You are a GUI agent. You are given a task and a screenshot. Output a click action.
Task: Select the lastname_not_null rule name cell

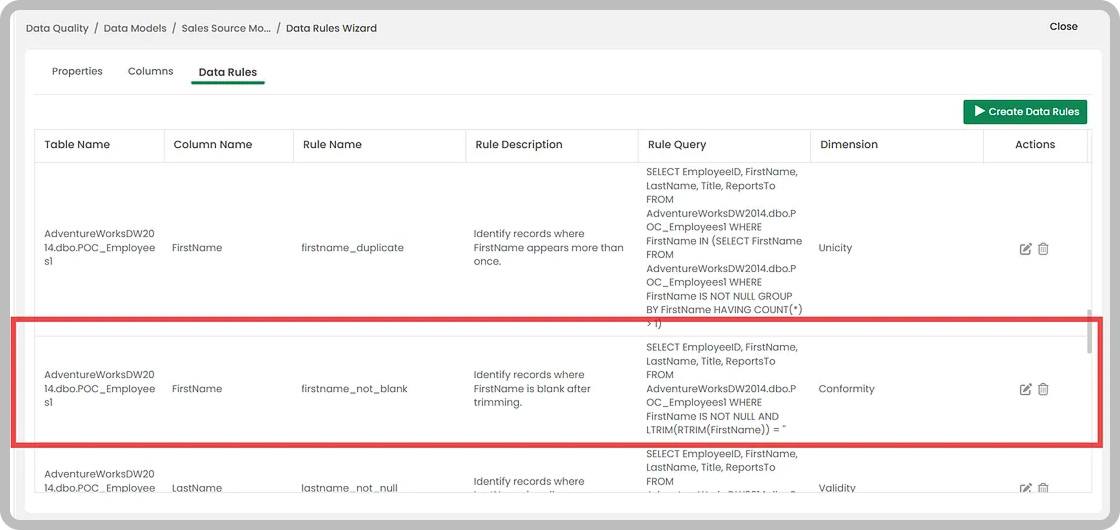click(349, 489)
